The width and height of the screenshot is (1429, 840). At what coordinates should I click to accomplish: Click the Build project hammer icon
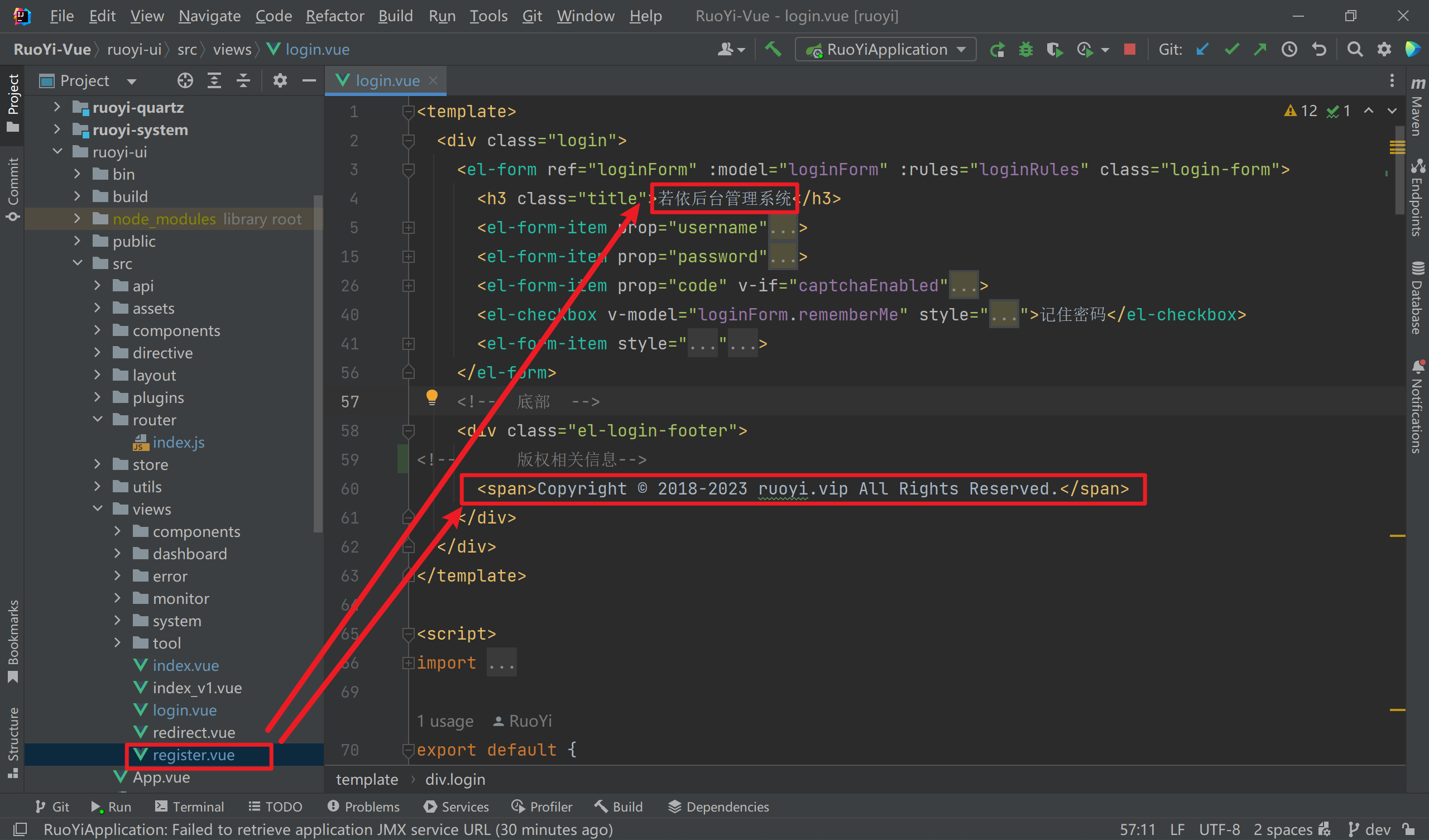point(773,49)
